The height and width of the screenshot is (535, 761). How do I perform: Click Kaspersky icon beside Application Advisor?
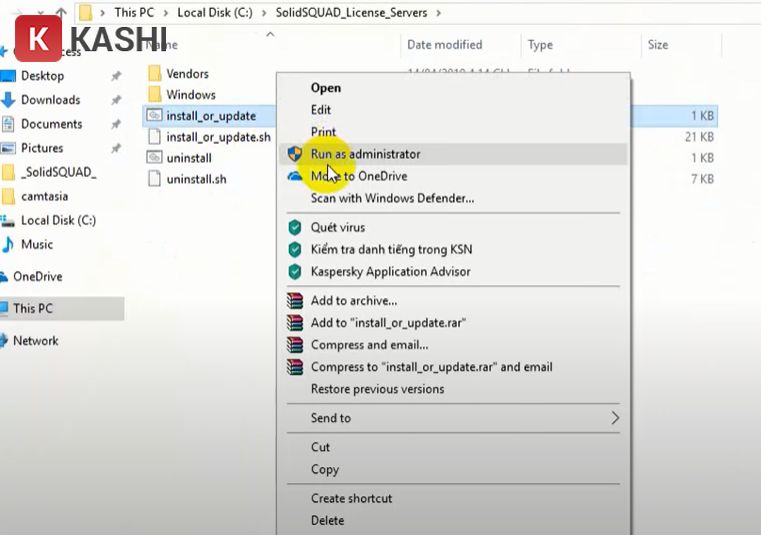point(295,271)
